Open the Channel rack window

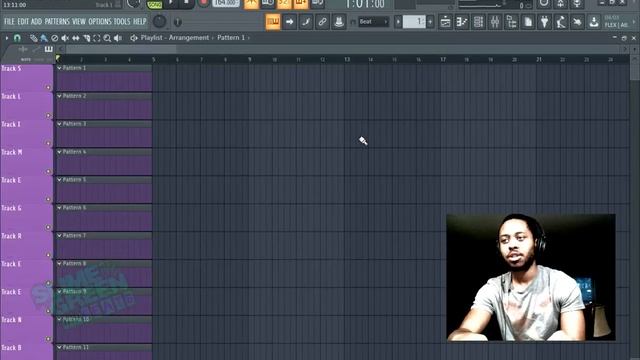pyautogui.click(x=478, y=22)
